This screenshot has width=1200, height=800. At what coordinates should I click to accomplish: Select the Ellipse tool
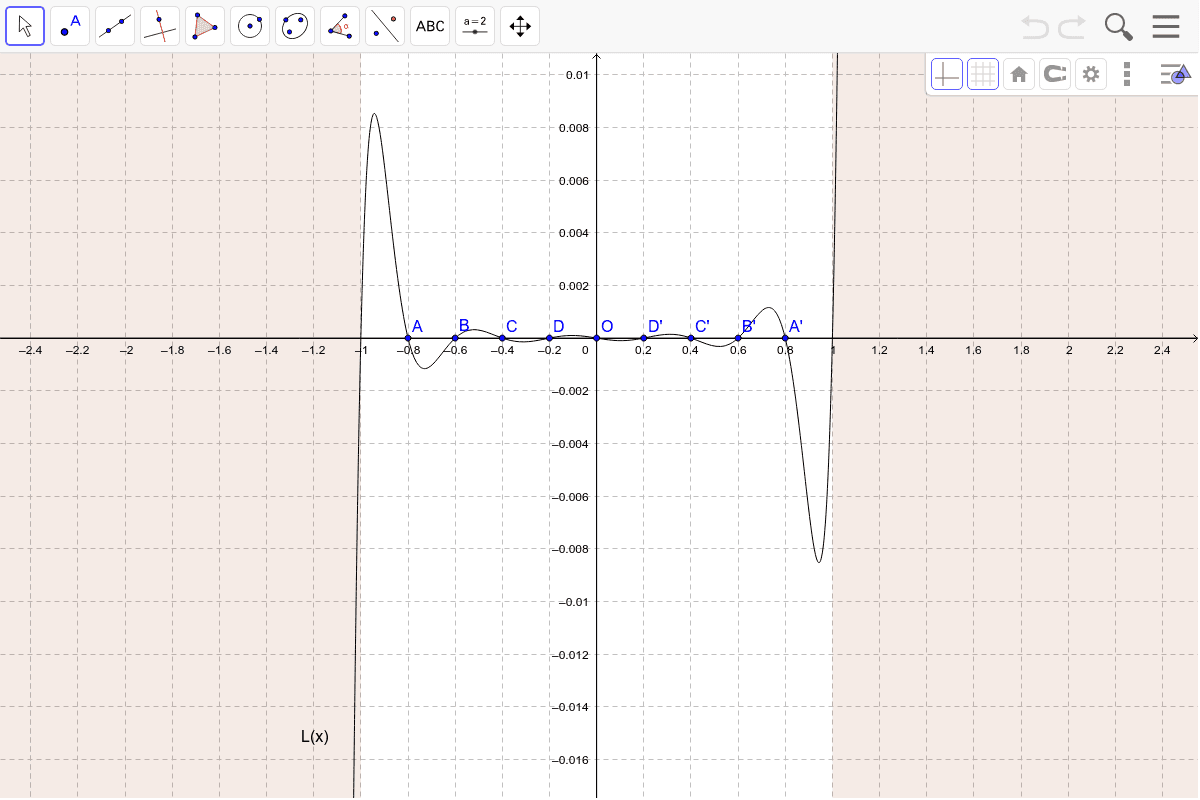(295, 26)
